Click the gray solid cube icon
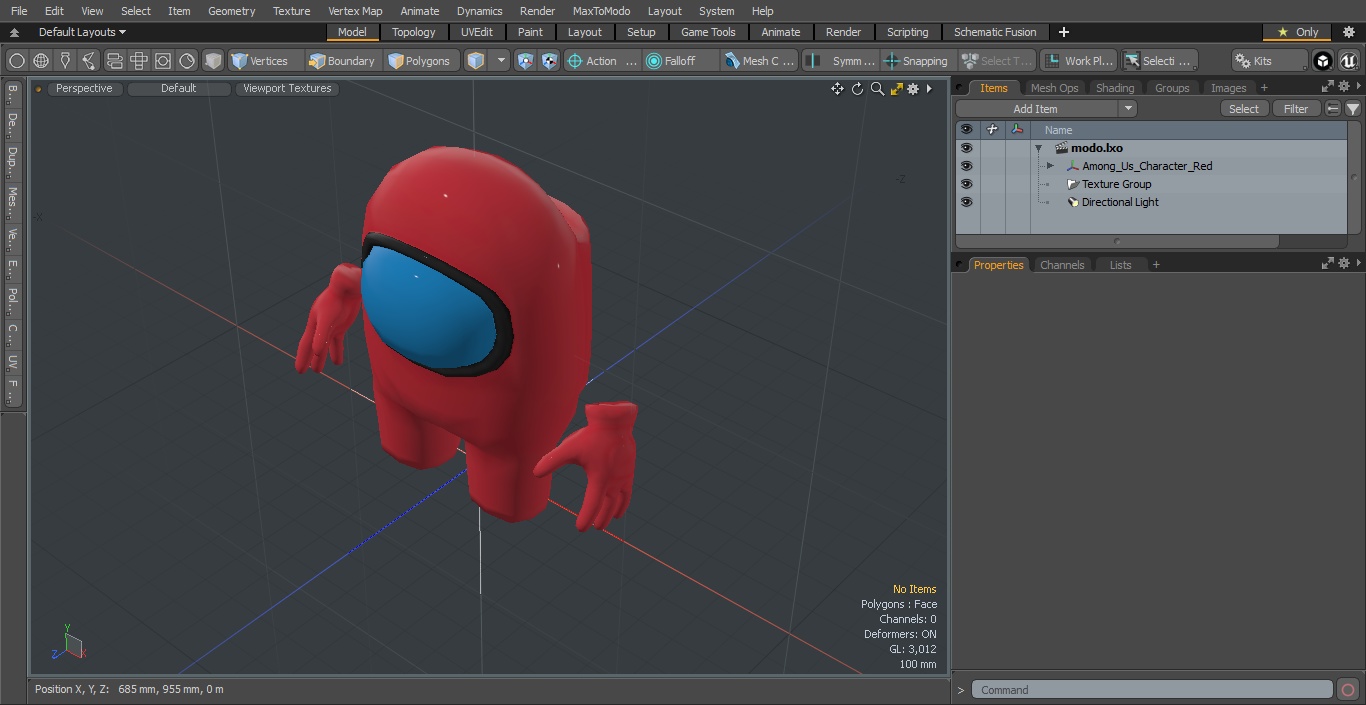Image resolution: width=1366 pixels, height=705 pixels. point(213,61)
